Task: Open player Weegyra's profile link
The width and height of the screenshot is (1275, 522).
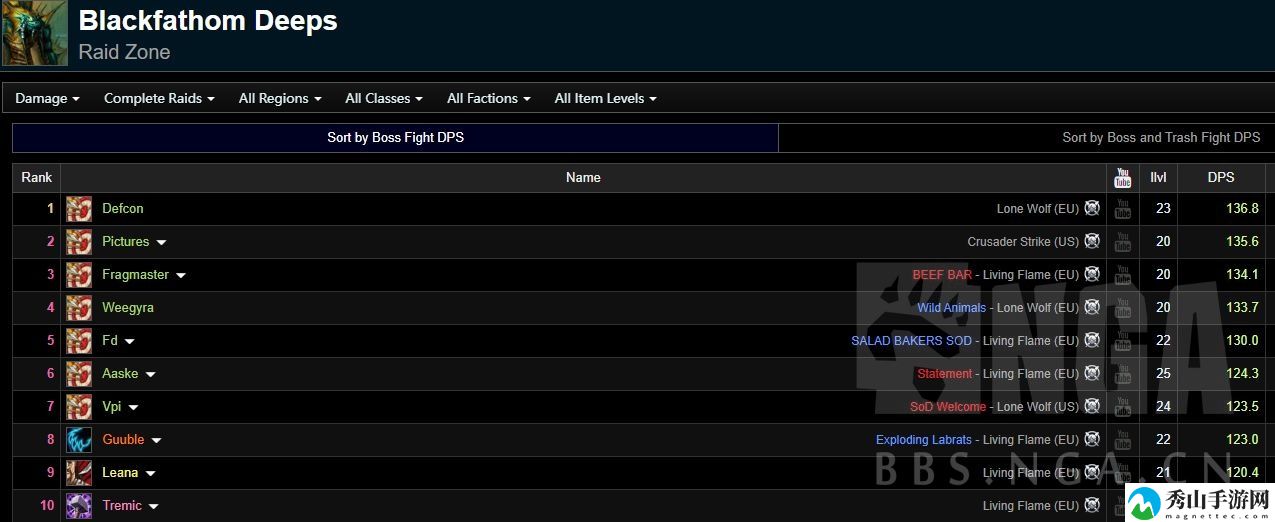Action: pyautogui.click(x=128, y=308)
